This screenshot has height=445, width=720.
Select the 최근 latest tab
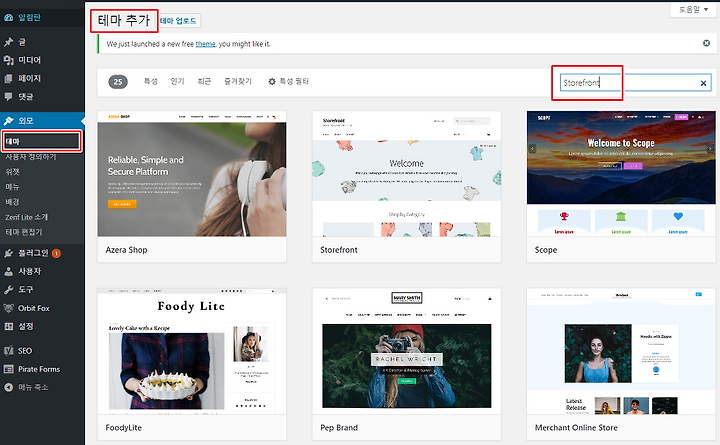pos(204,81)
